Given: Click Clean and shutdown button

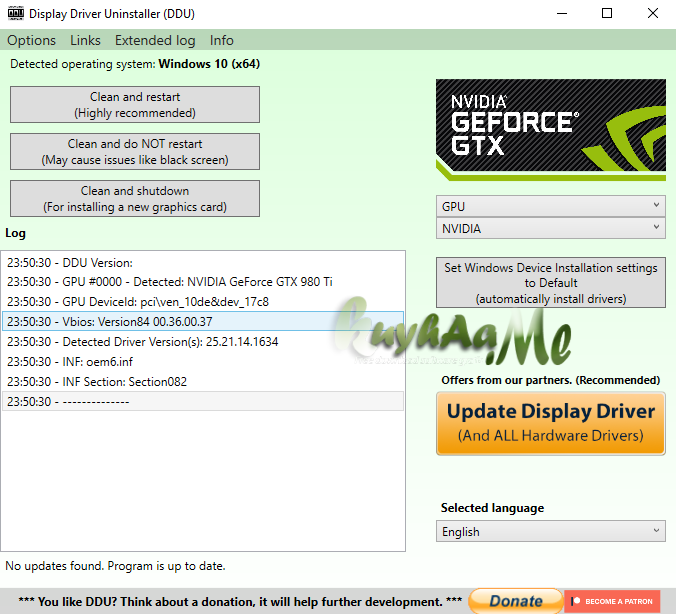Looking at the screenshot, I should point(135,198).
